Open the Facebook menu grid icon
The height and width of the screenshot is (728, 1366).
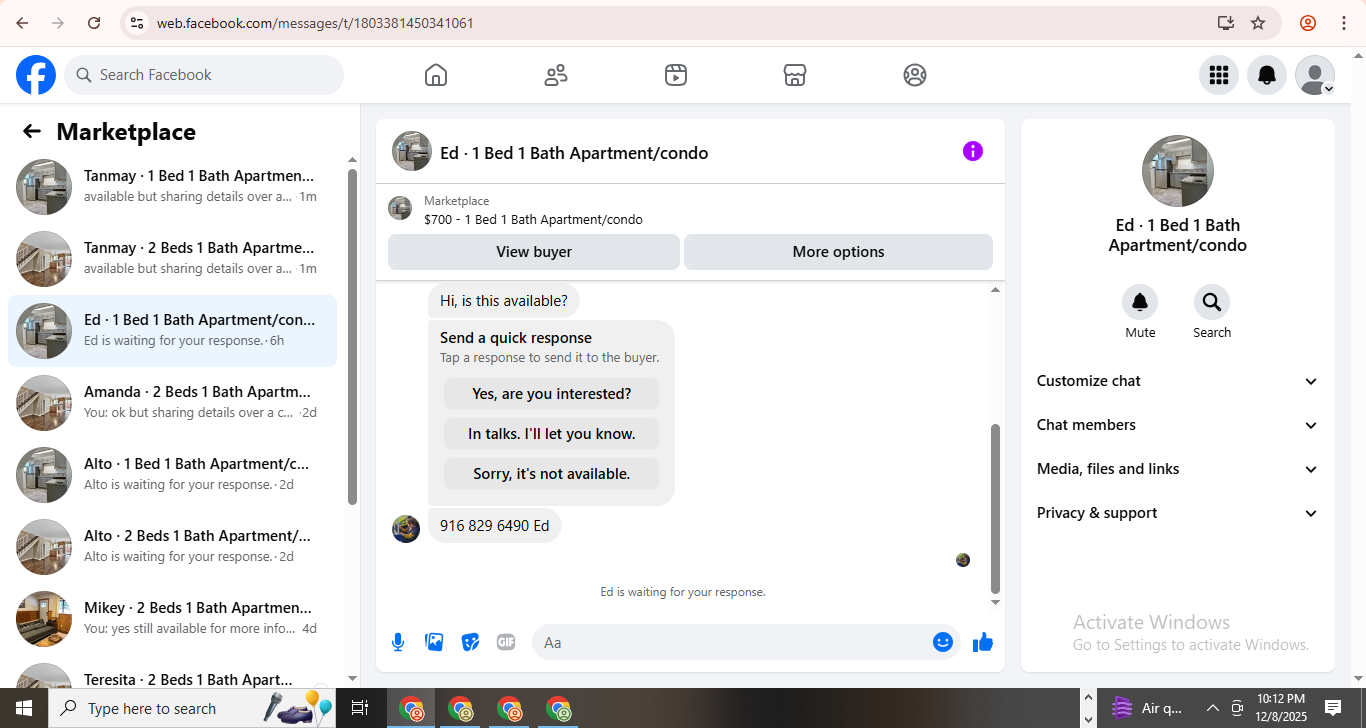[x=1218, y=75]
